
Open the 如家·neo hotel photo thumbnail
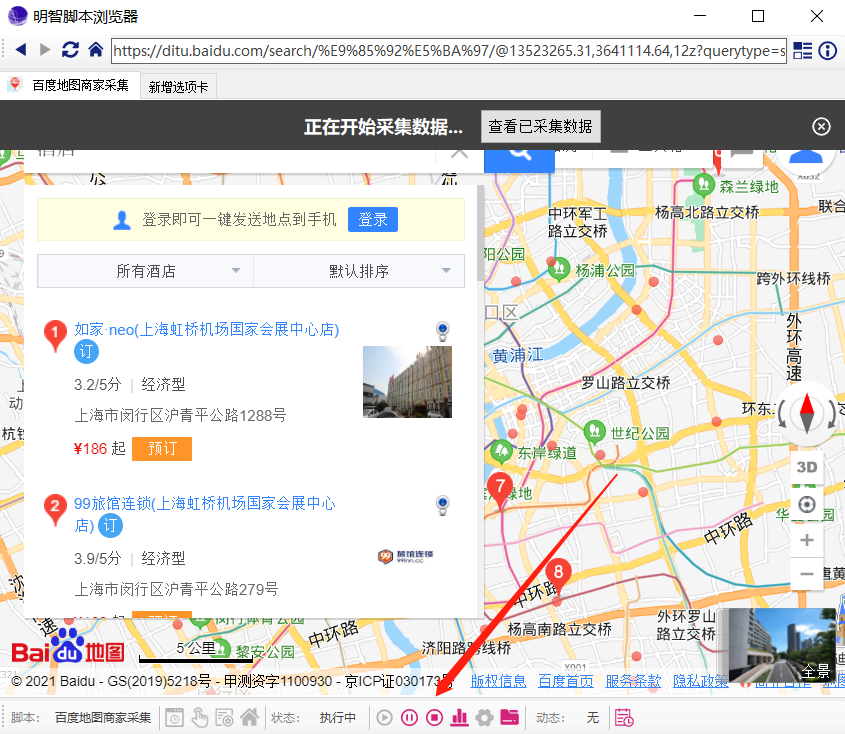[407, 382]
